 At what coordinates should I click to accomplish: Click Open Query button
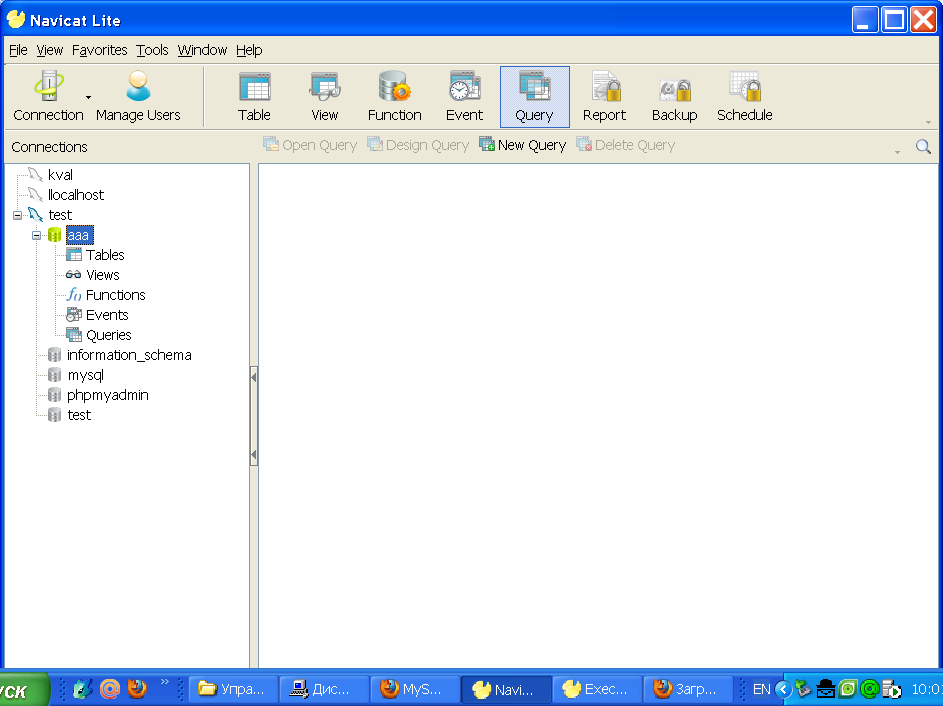click(x=310, y=145)
